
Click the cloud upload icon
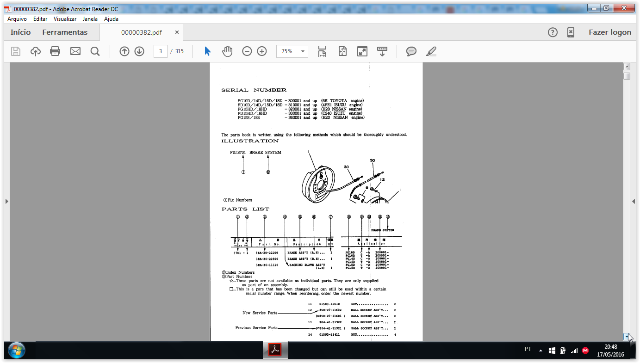click(36, 51)
